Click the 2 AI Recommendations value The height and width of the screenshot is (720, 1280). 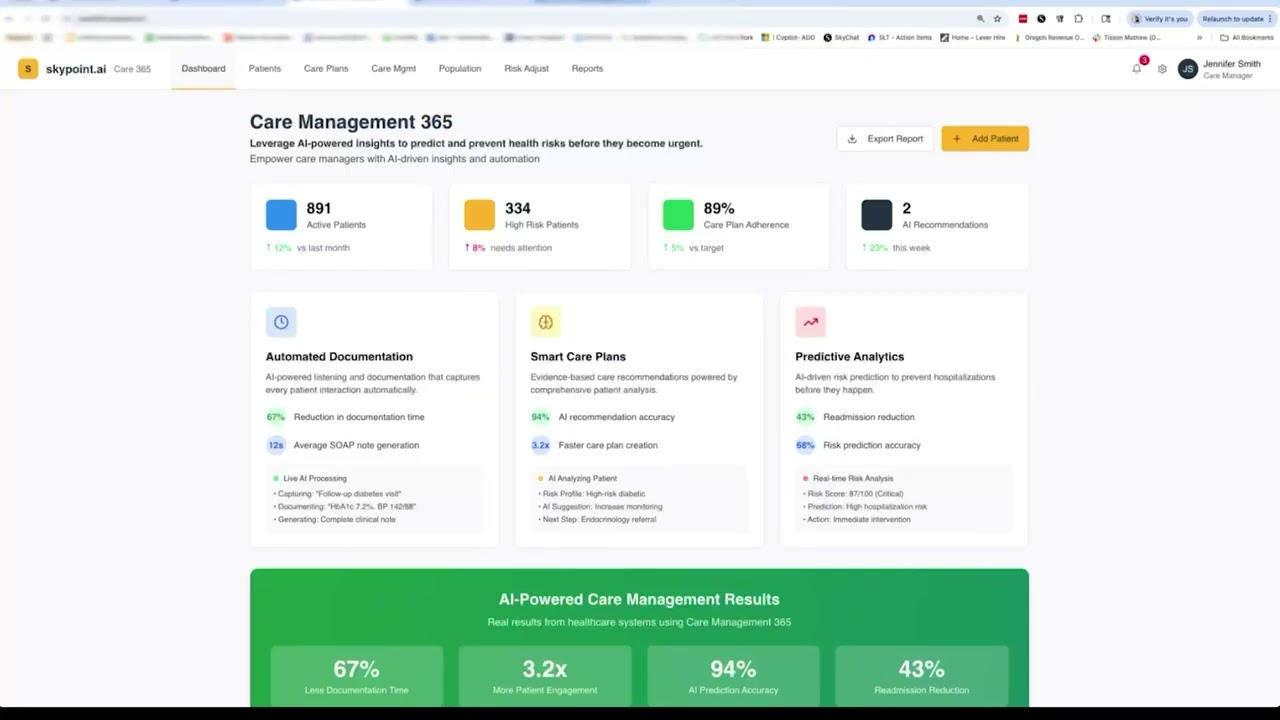click(x=907, y=208)
